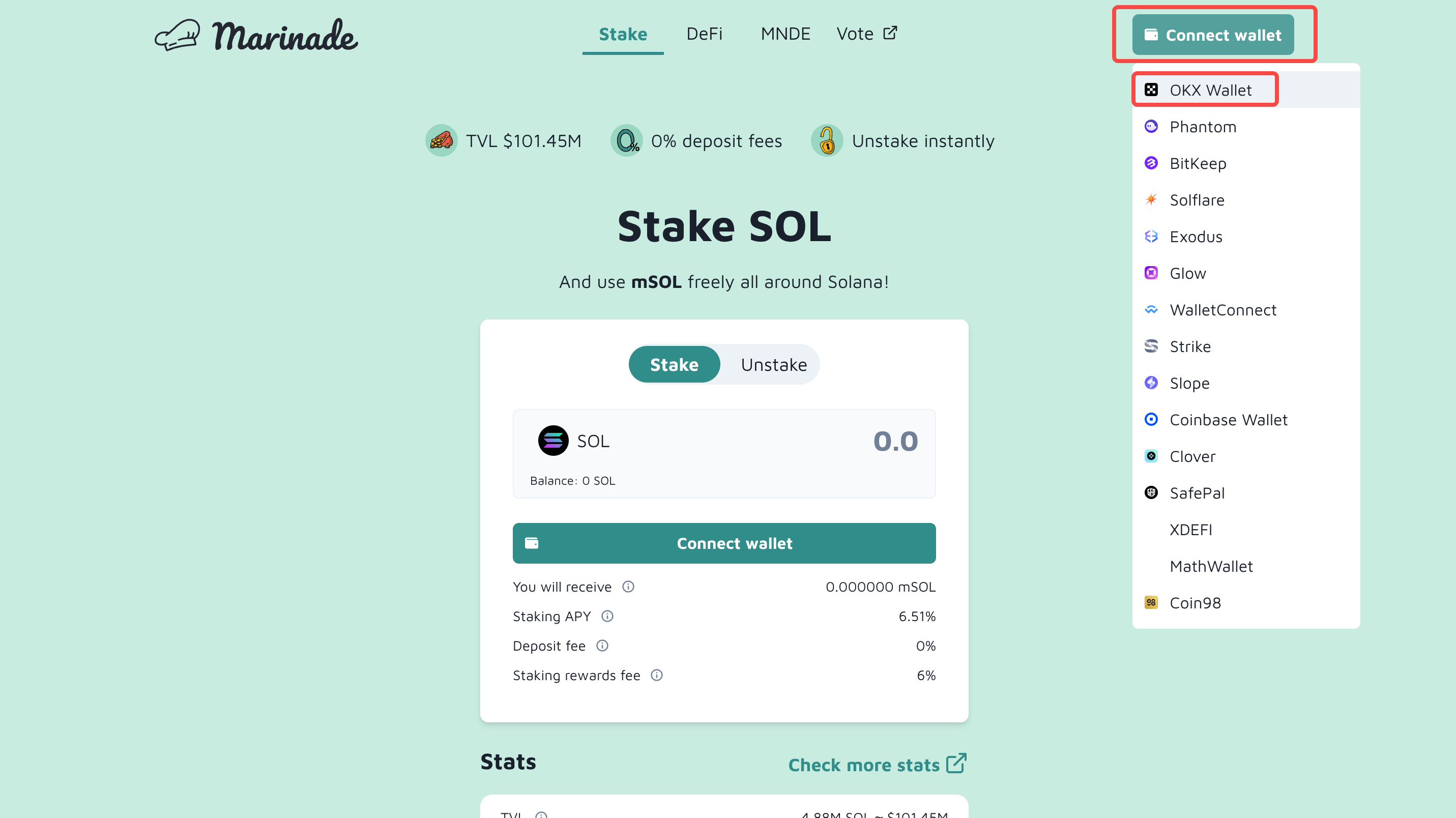1456x818 pixels.
Task: Click Check more stats link
Action: tap(877, 765)
